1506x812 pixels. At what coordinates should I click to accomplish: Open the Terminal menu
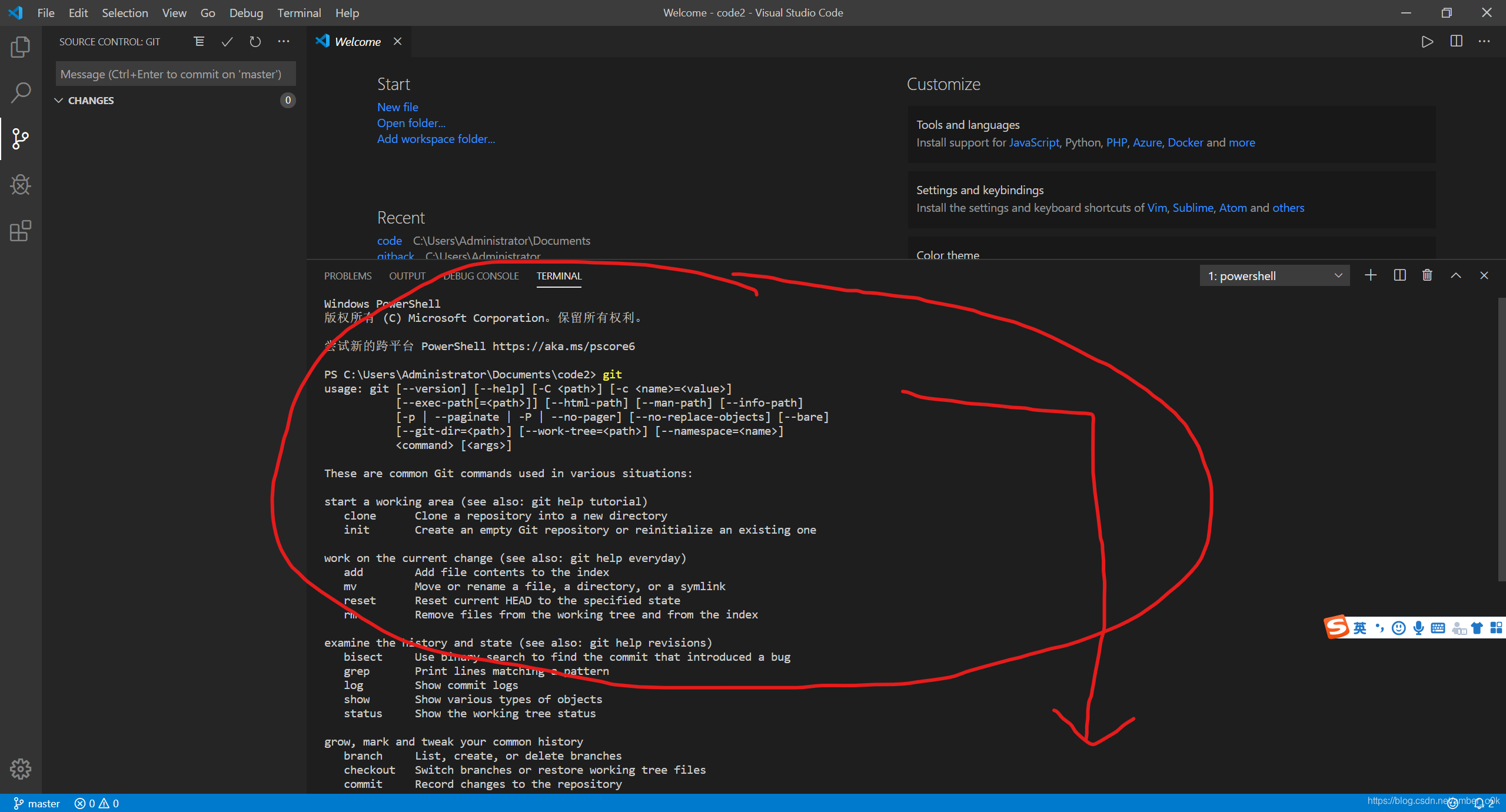[299, 13]
